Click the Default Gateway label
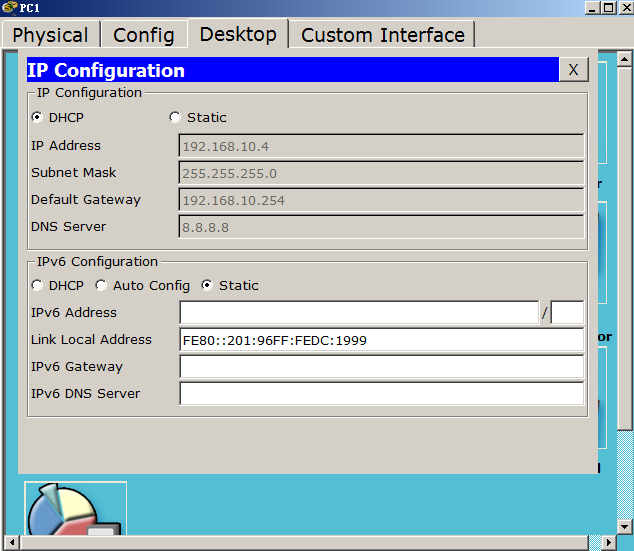Viewport: 634px width, 551px height. point(86,200)
